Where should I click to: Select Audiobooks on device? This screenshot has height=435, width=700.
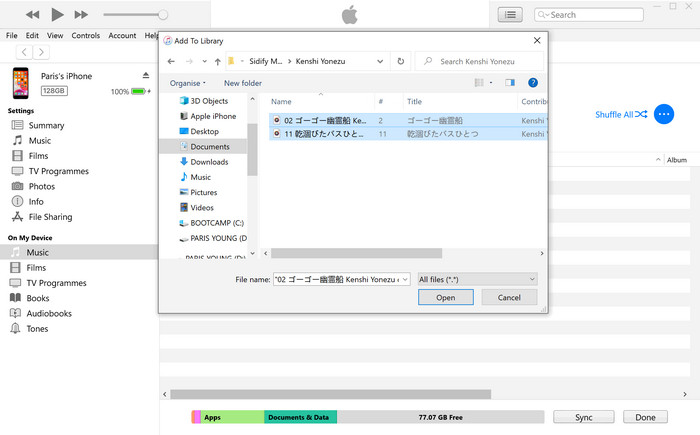coord(49,313)
